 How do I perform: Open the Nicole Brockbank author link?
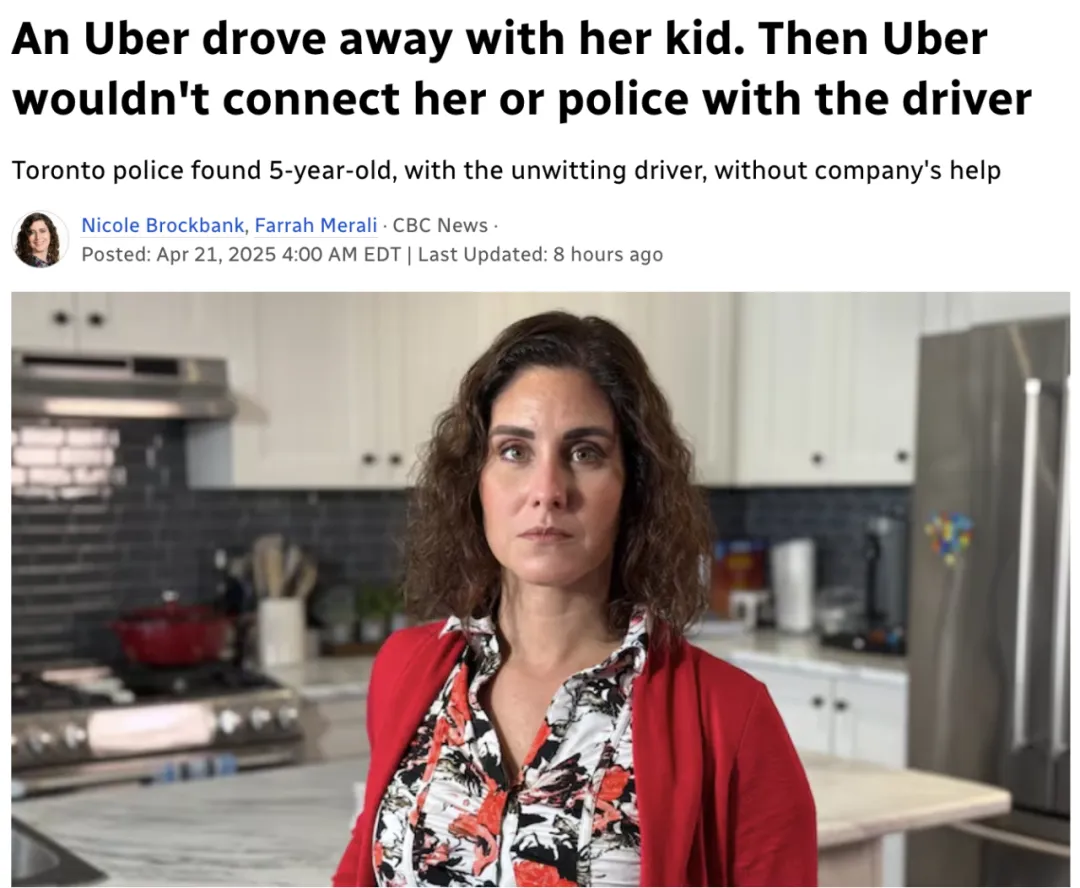click(x=163, y=225)
